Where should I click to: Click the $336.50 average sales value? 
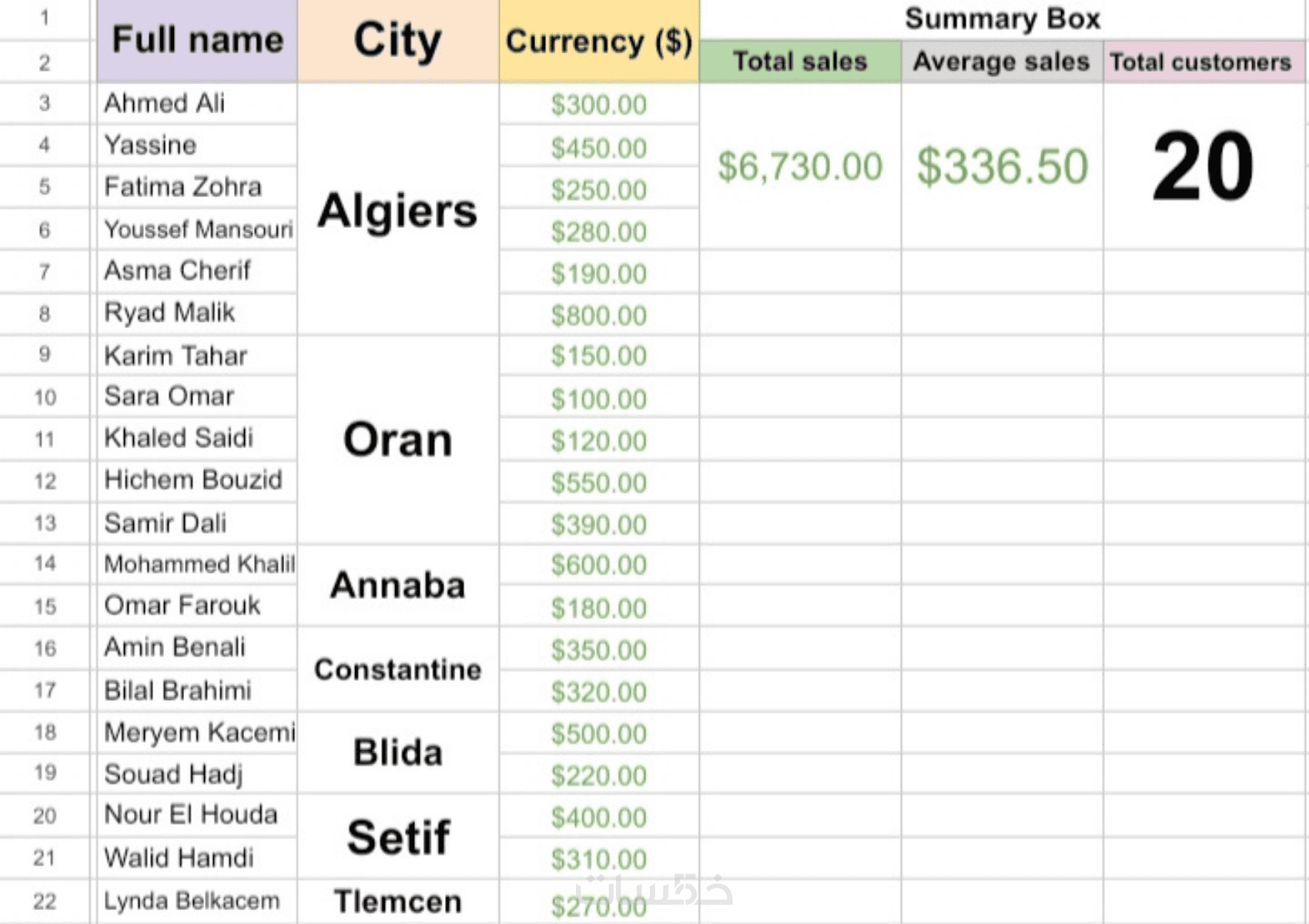tap(1002, 166)
